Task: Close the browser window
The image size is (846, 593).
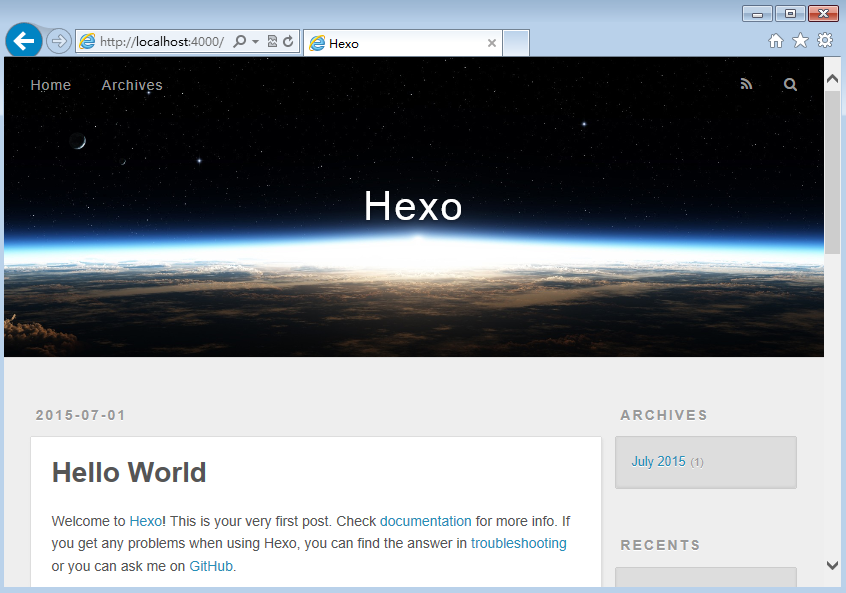Action: [823, 13]
